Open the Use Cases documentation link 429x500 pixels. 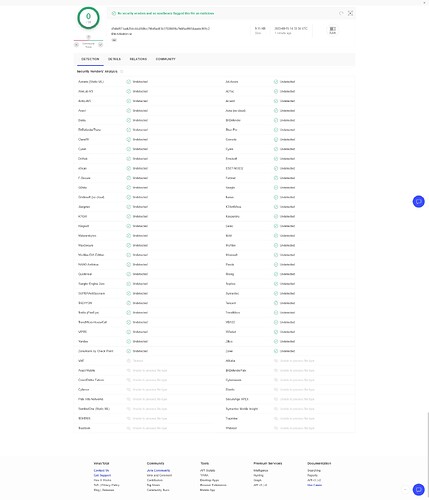tap(314, 485)
